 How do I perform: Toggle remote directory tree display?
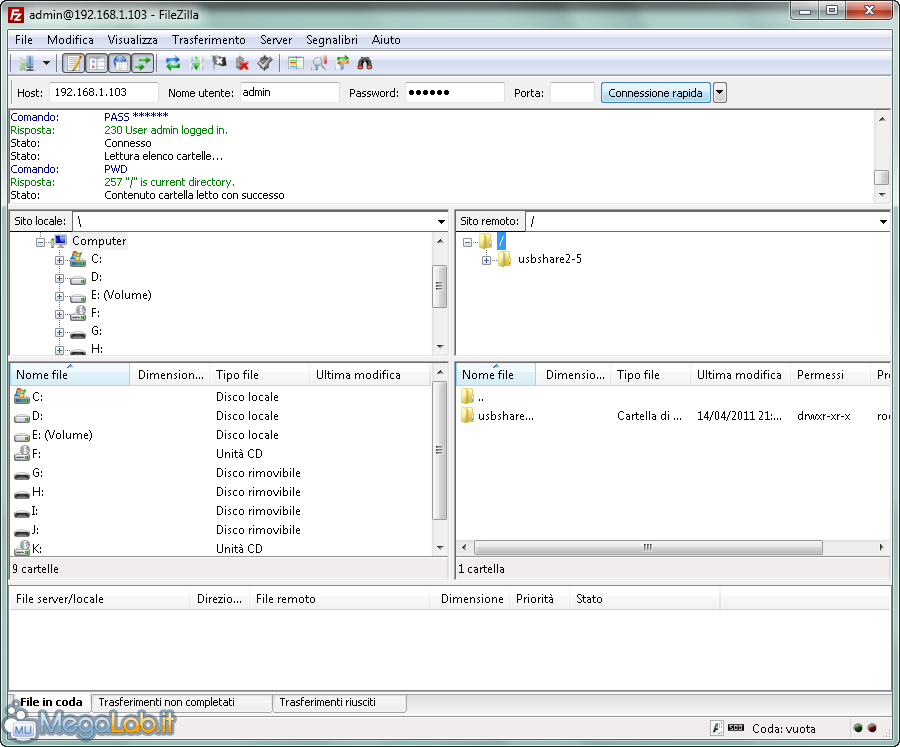[x=120, y=63]
